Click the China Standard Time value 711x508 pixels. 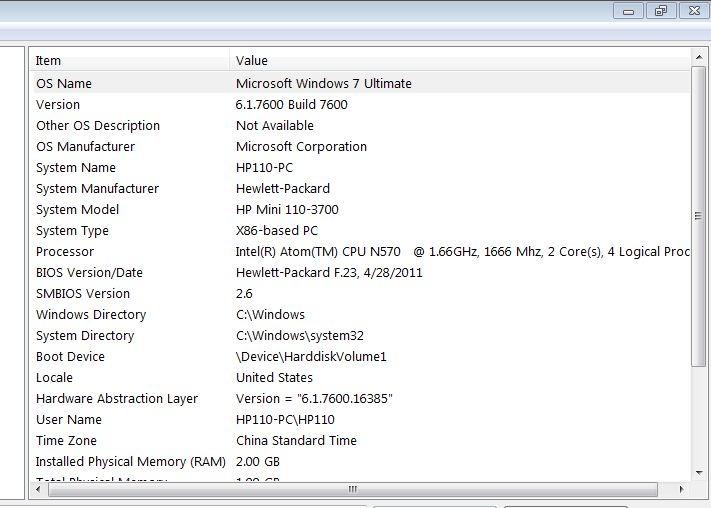pyautogui.click(x=296, y=440)
